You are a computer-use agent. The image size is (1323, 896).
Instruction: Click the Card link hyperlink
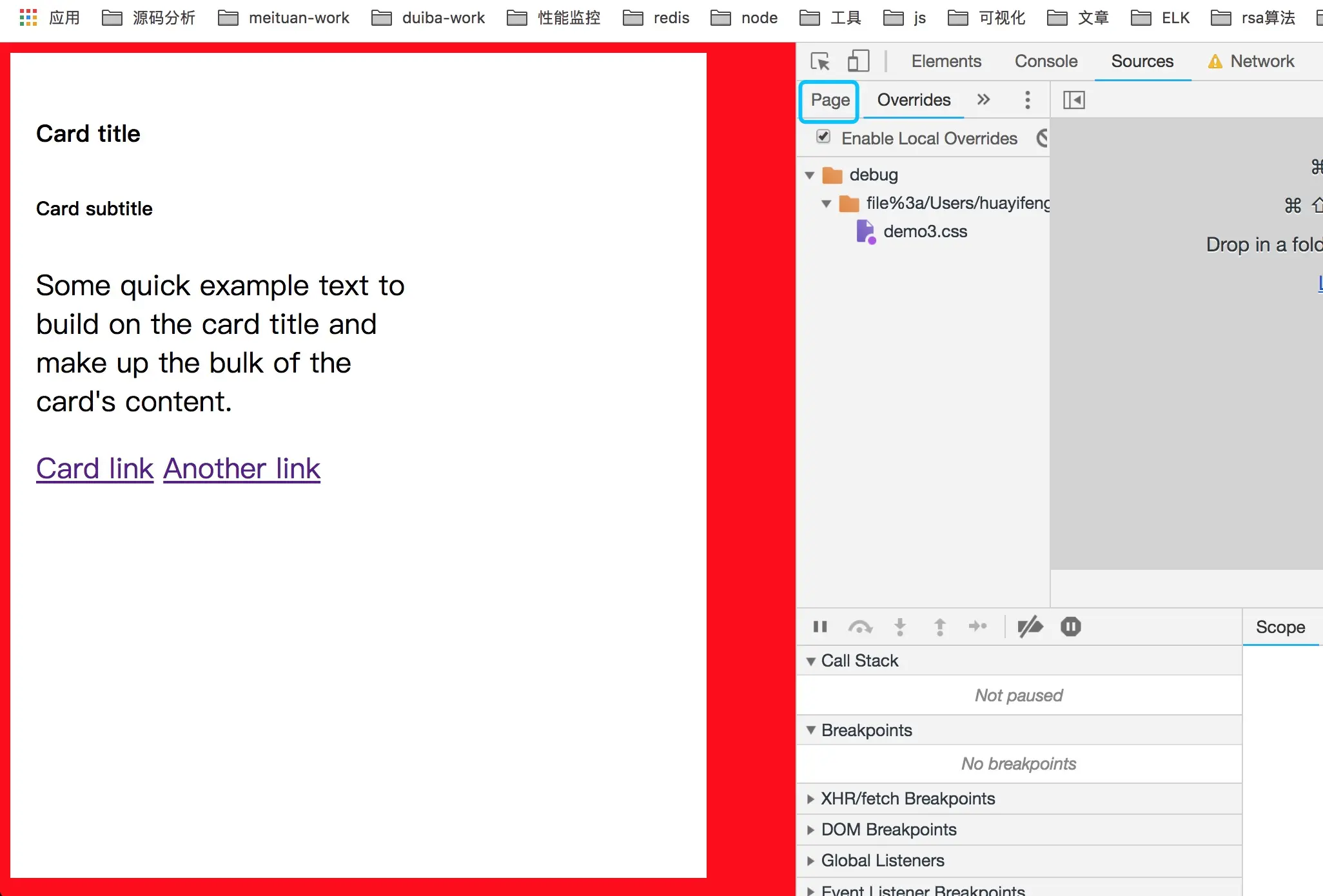(x=95, y=469)
